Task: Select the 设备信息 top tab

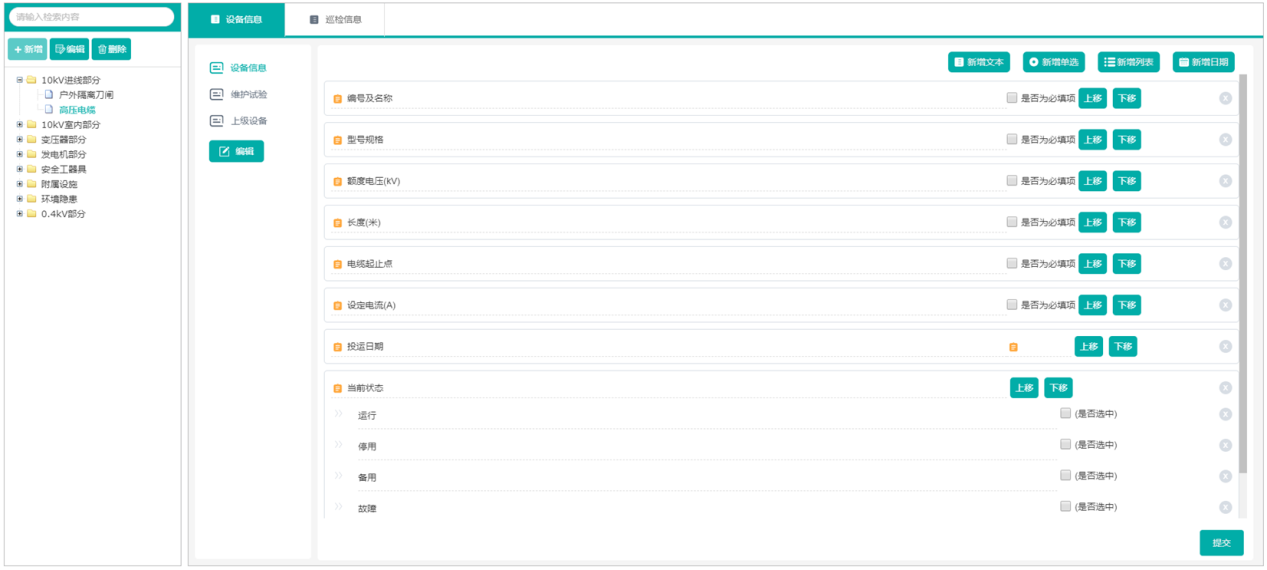Action: (236, 19)
